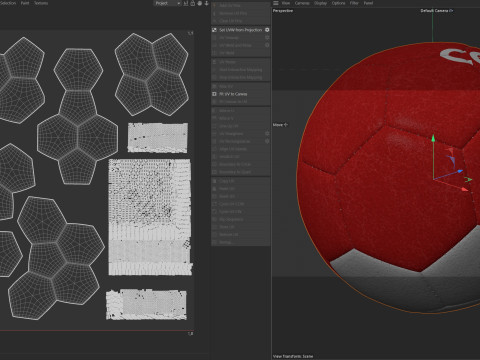Select large scattered rectangular UV island
Viewport: 480px width, 360px height.
click(150, 217)
